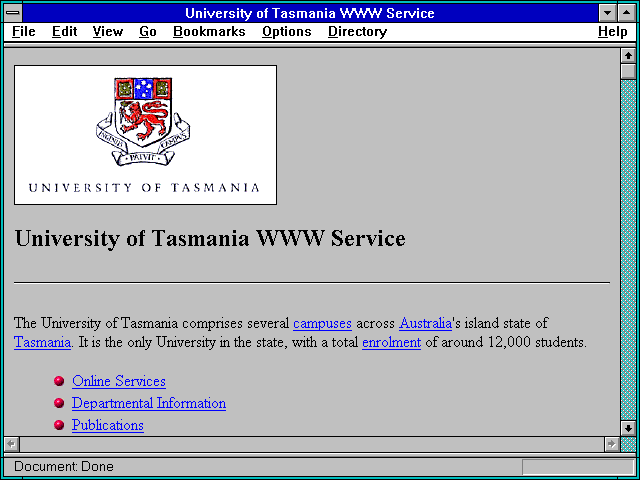
Task: Click the horizontal scrollbar right arrow
Action: tap(611, 444)
